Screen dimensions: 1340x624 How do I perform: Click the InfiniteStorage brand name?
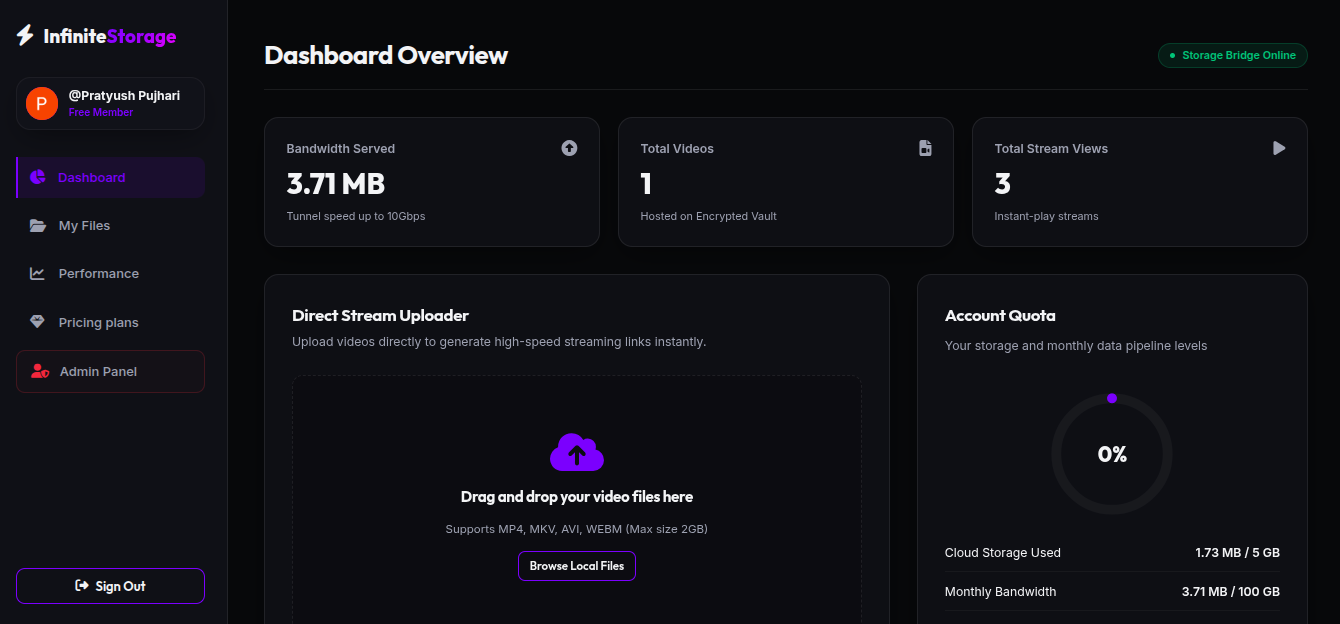(x=110, y=37)
